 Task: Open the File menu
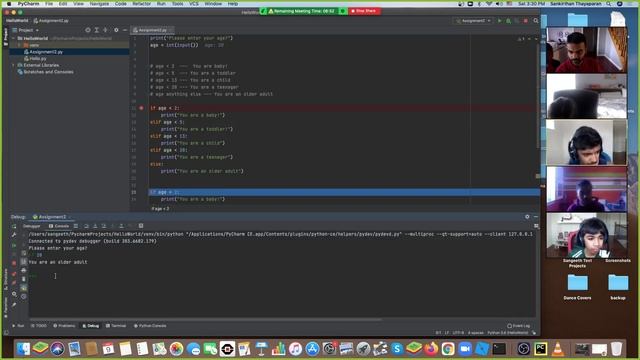tap(49, 4)
